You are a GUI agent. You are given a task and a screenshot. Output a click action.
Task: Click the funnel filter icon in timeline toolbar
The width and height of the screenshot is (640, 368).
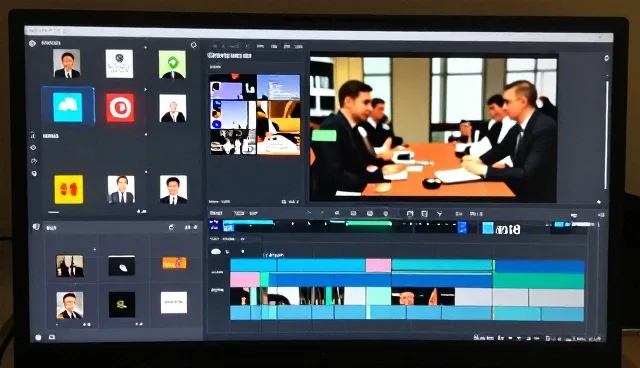click(439, 214)
